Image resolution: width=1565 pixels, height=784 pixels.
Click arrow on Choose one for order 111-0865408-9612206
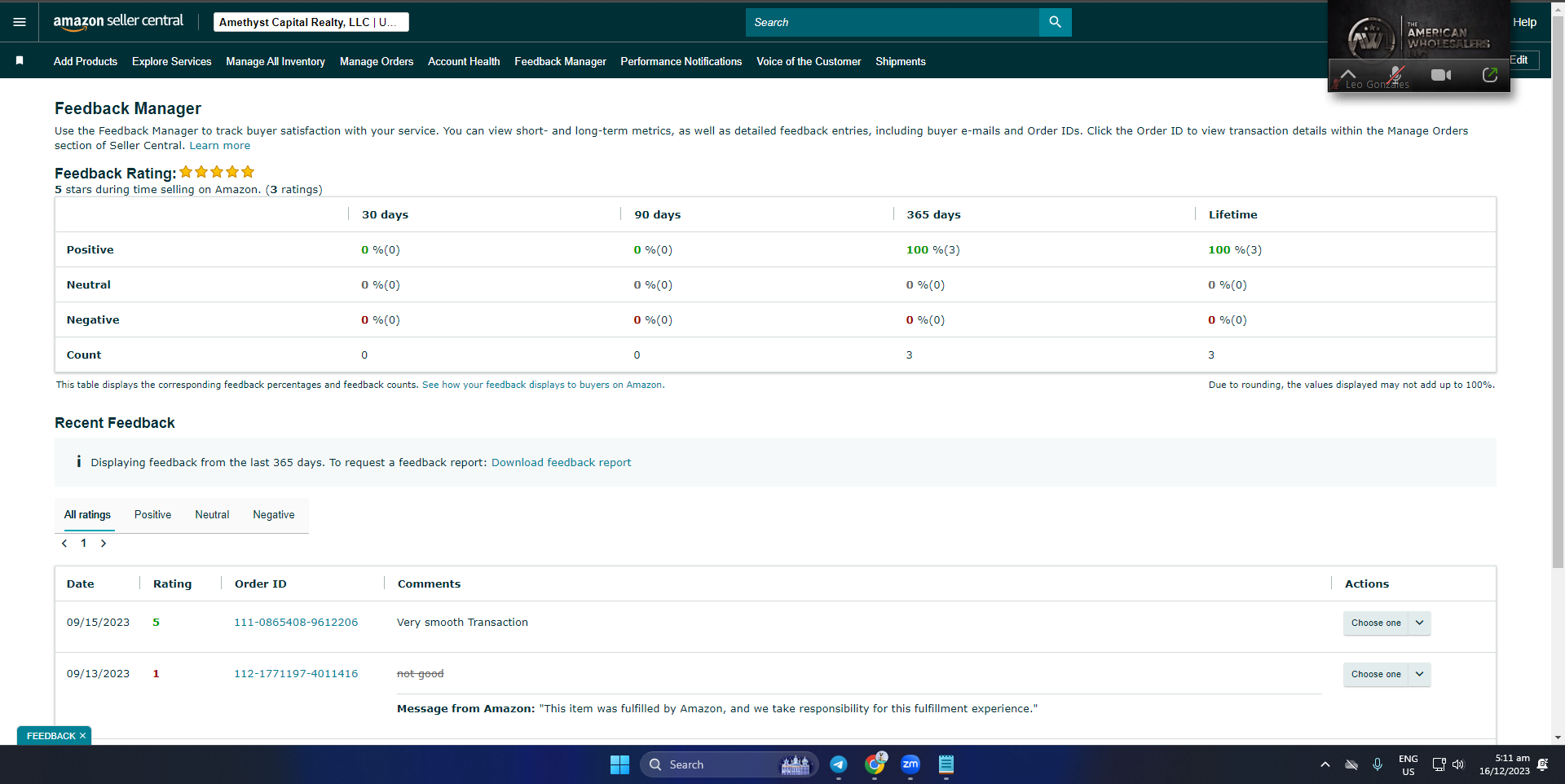coord(1420,623)
